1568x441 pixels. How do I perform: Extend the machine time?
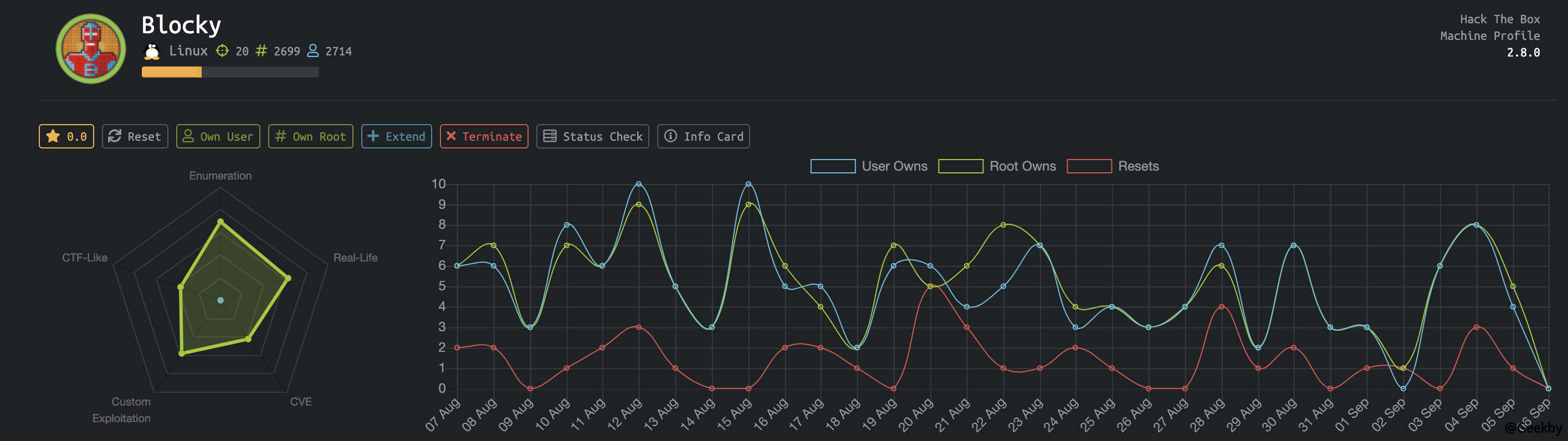pyautogui.click(x=397, y=136)
